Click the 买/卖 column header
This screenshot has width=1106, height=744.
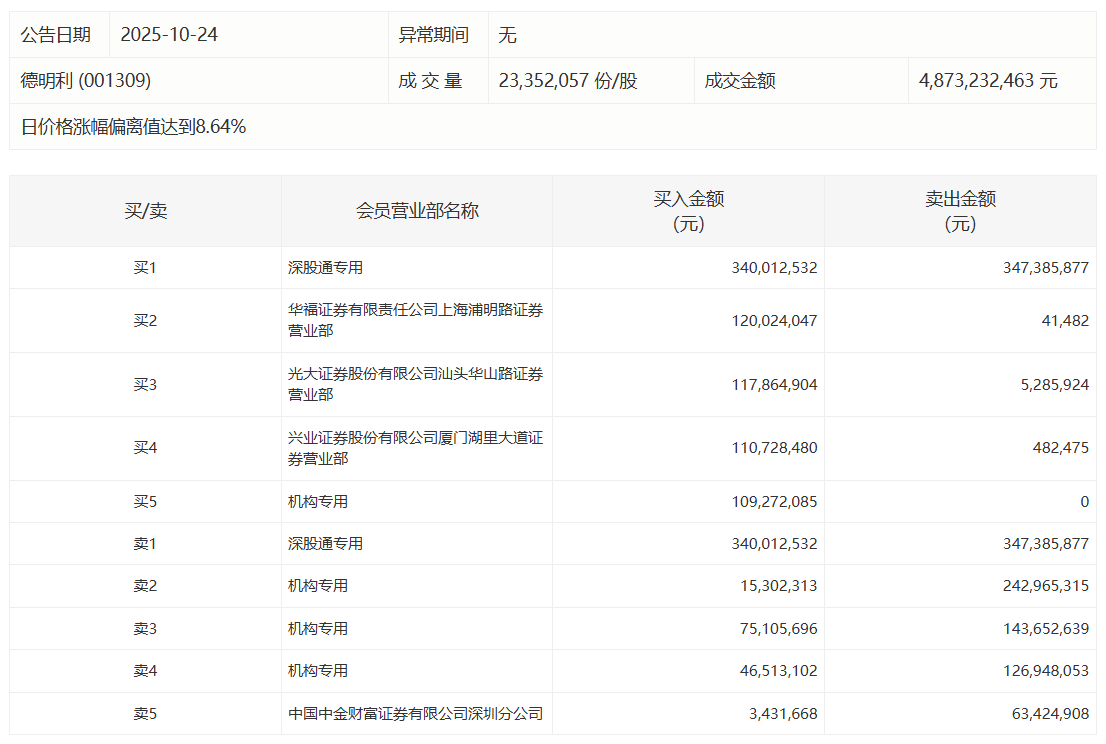click(x=146, y=211)
